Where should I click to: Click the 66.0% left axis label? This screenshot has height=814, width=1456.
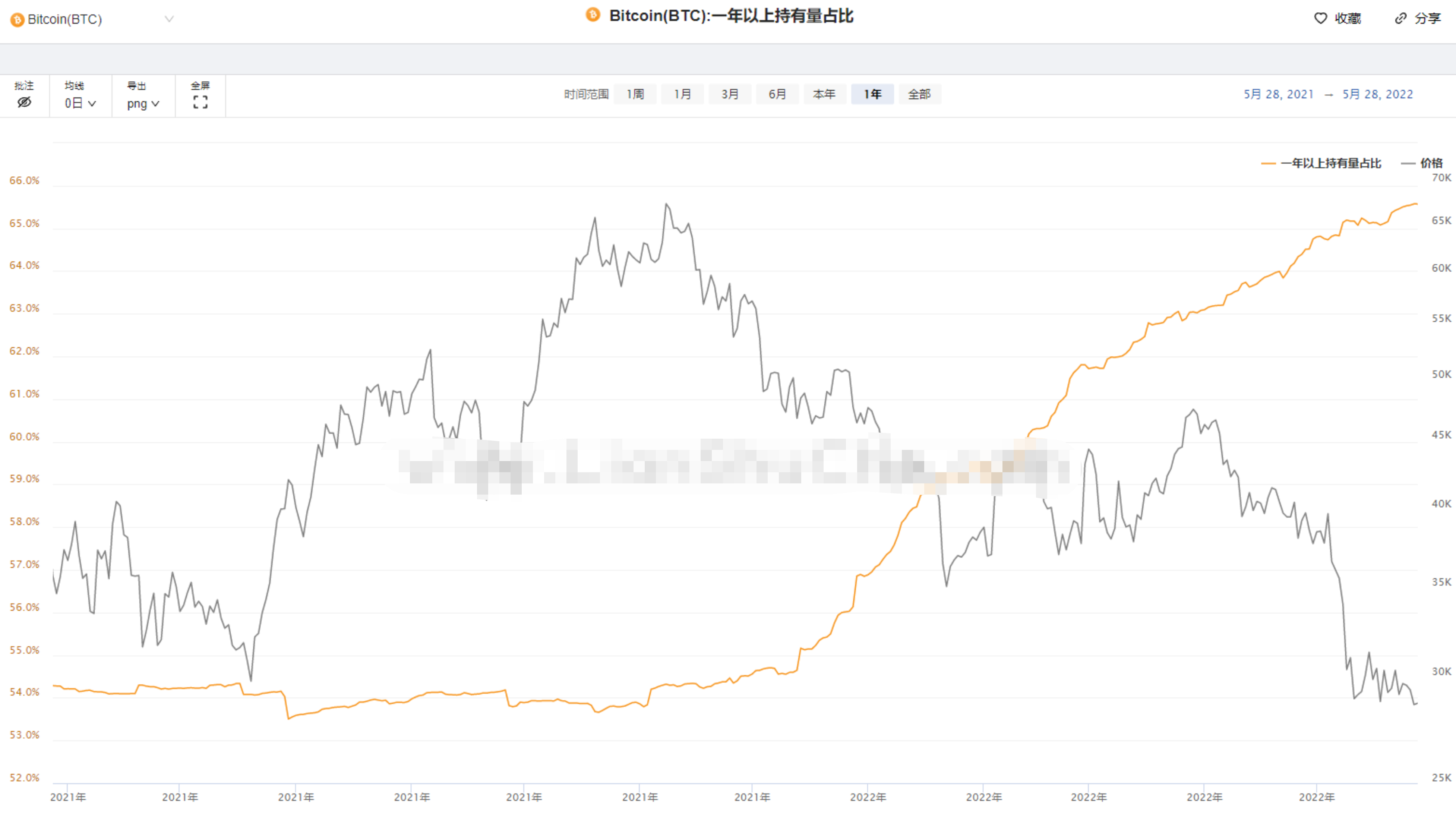[x=24, y=180]
